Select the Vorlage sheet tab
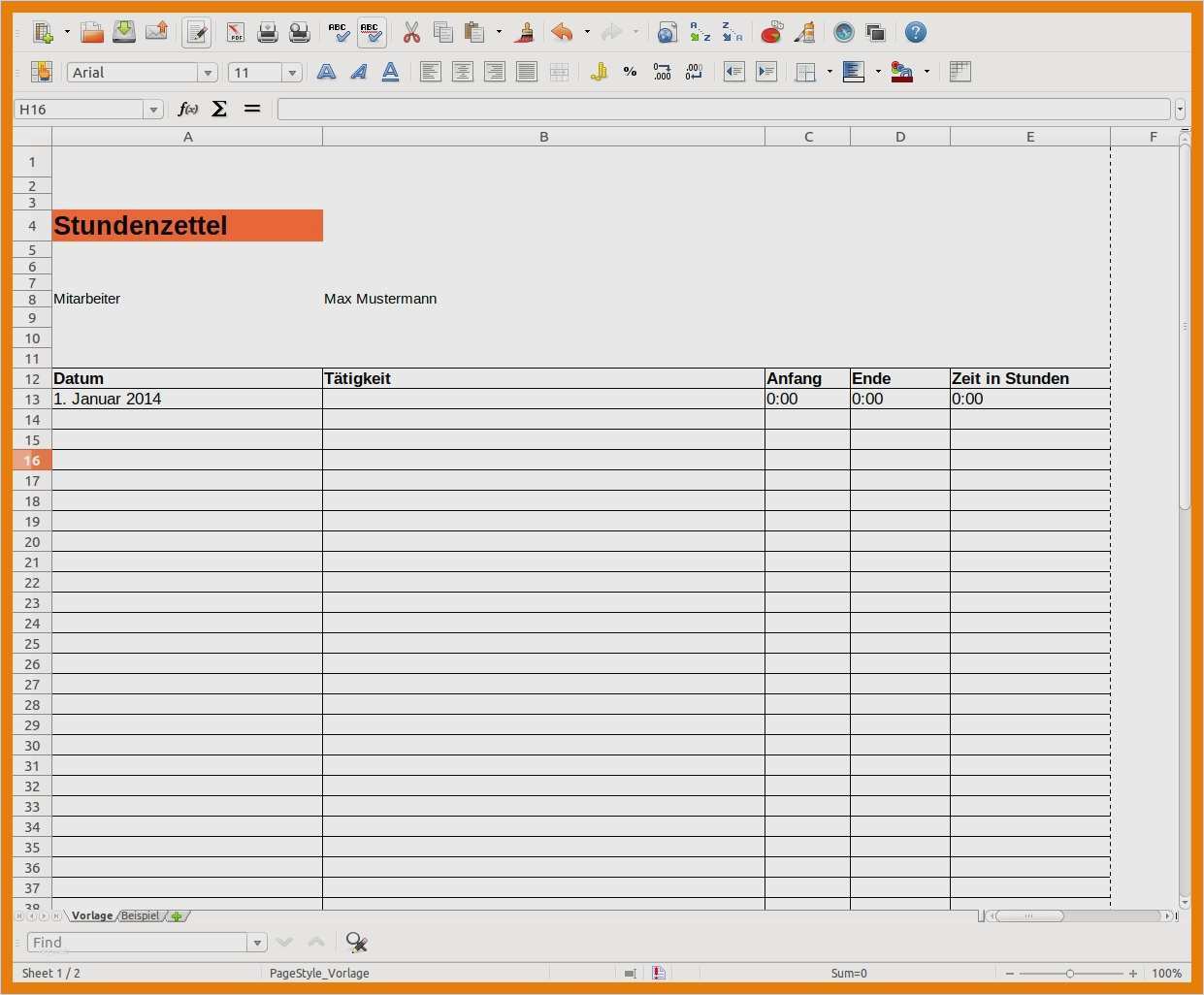Image resolution: width=1204 pixels, height=995 pixels. tap(92, 915)
